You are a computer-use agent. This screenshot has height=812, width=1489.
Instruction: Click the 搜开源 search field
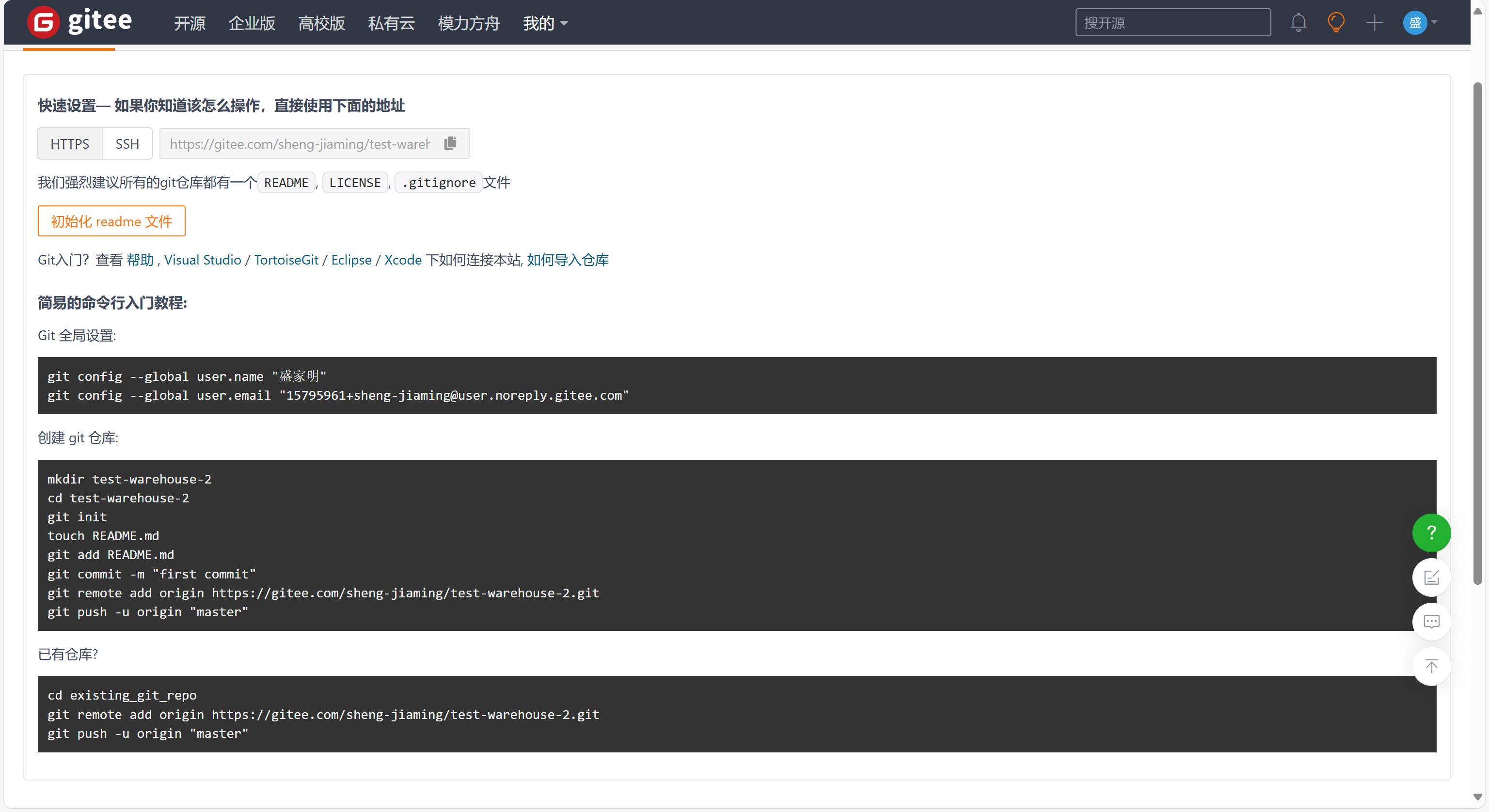click(x=1172, y=23)
